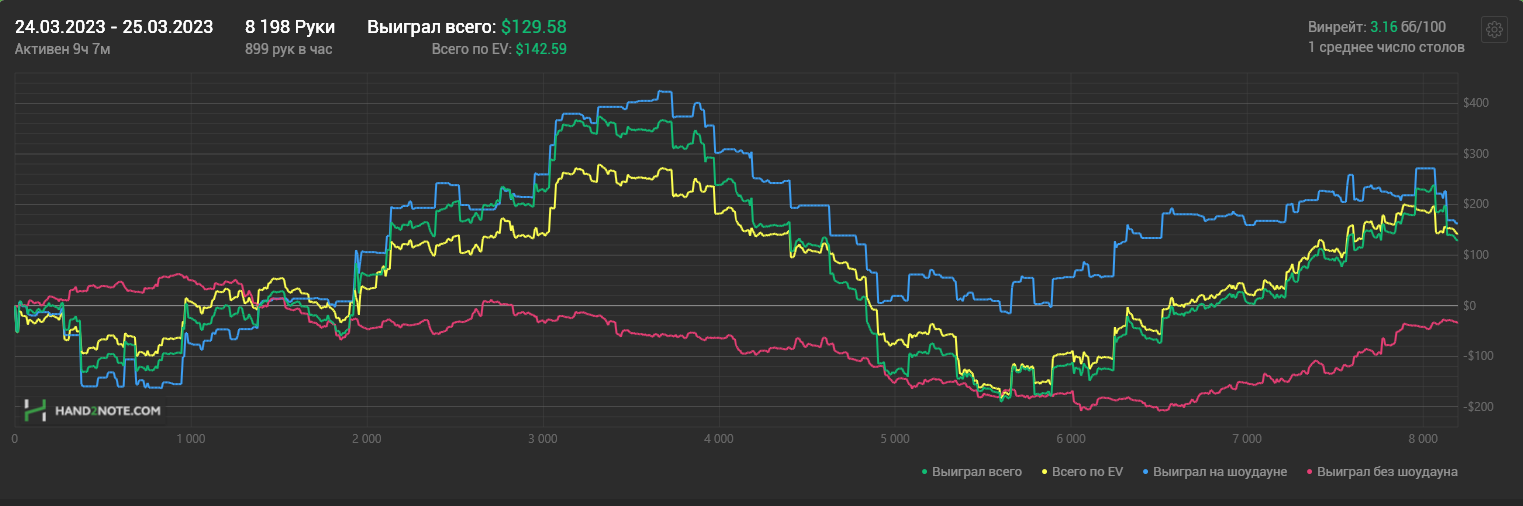Click the $200 y-axis label
The height and width of the screenshot is (506, 1523).
click(1477, 204)
